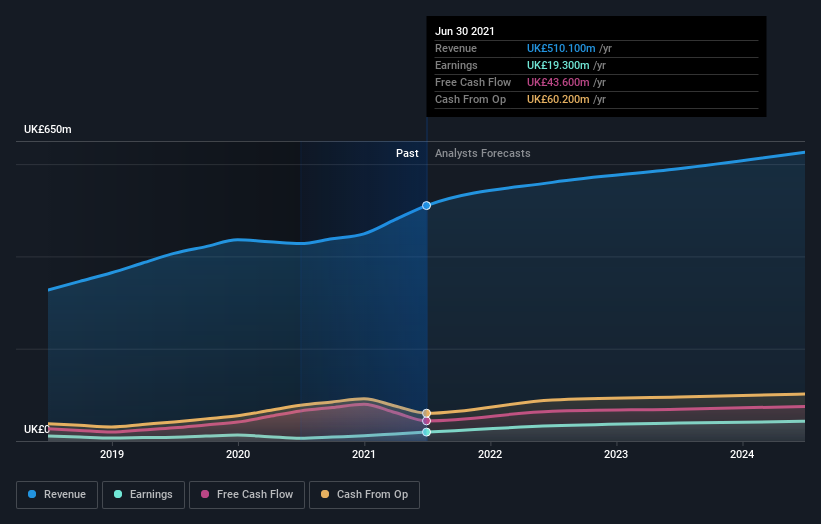The image size is (821, 524).
Task: Select the 2024 x-axis label
Action: (742, 454)
